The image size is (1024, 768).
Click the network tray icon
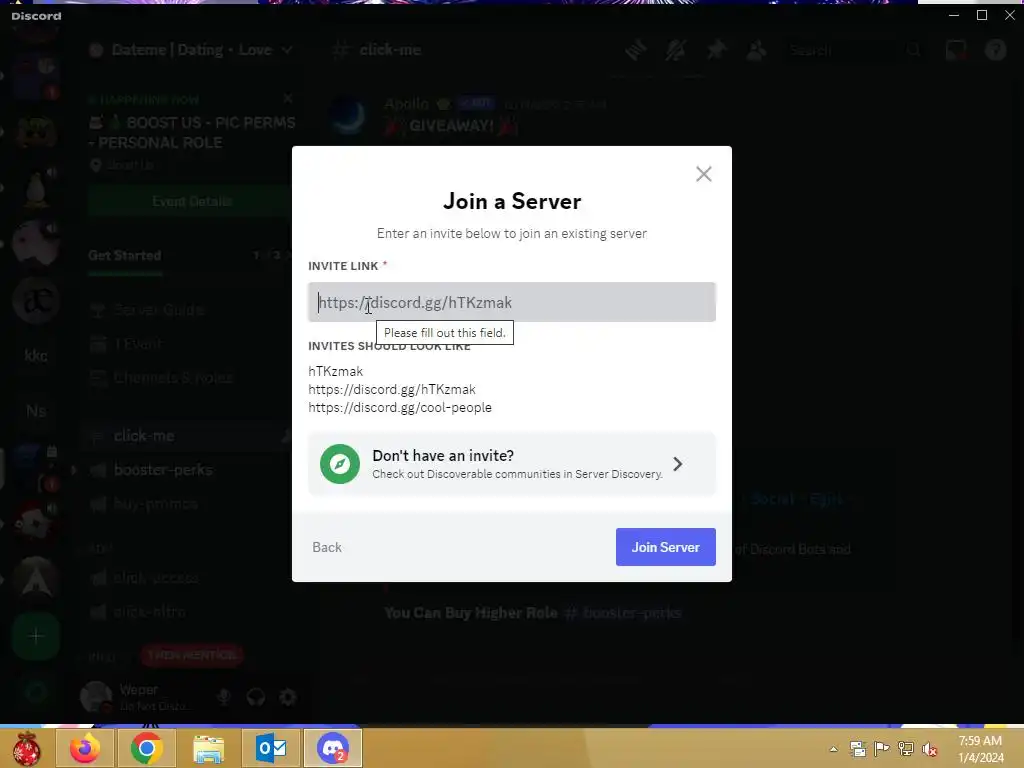(906, 749)
